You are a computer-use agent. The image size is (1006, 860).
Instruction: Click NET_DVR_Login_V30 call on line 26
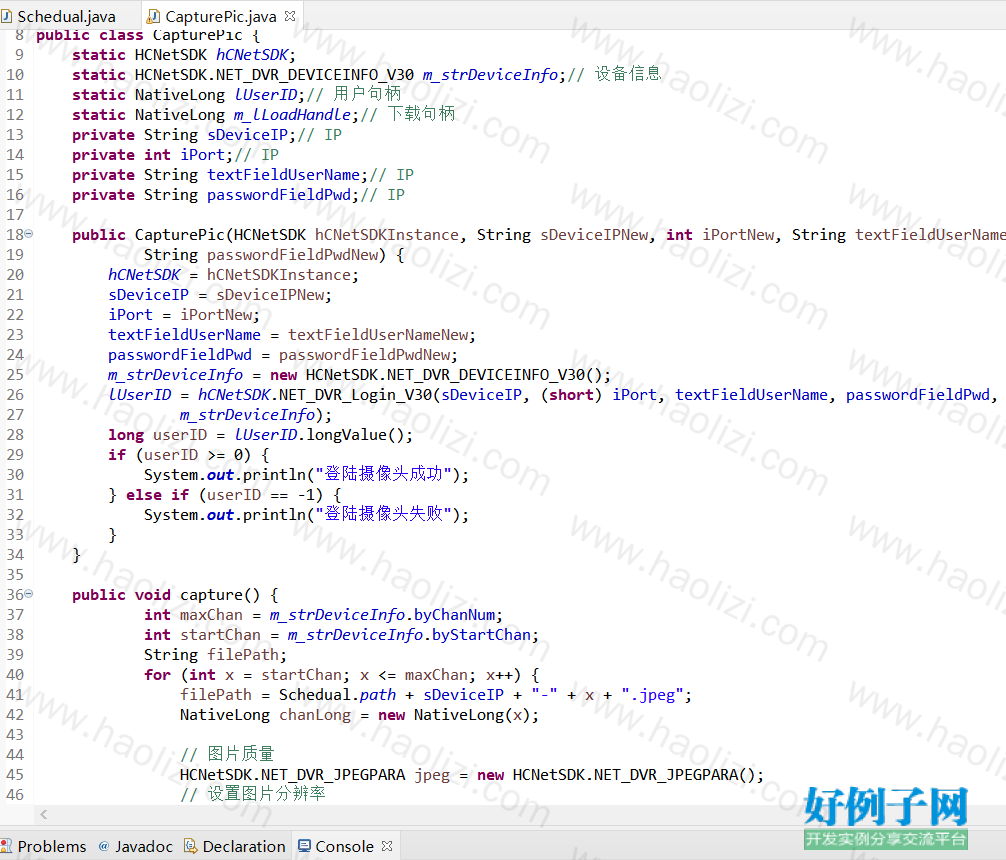(x=355, y=395)
